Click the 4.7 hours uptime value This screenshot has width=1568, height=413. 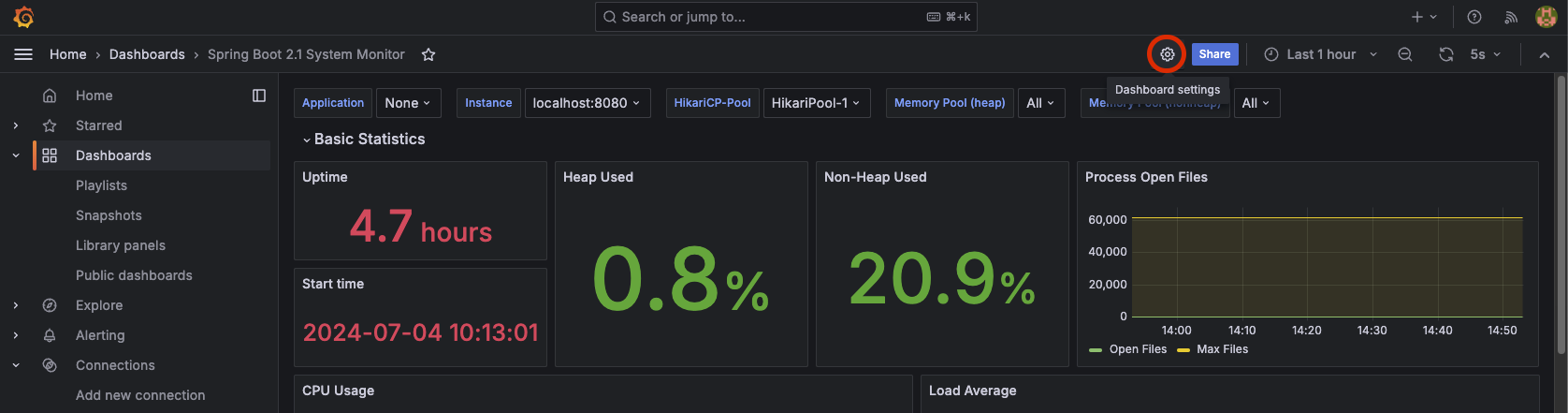tap(421, 227)
